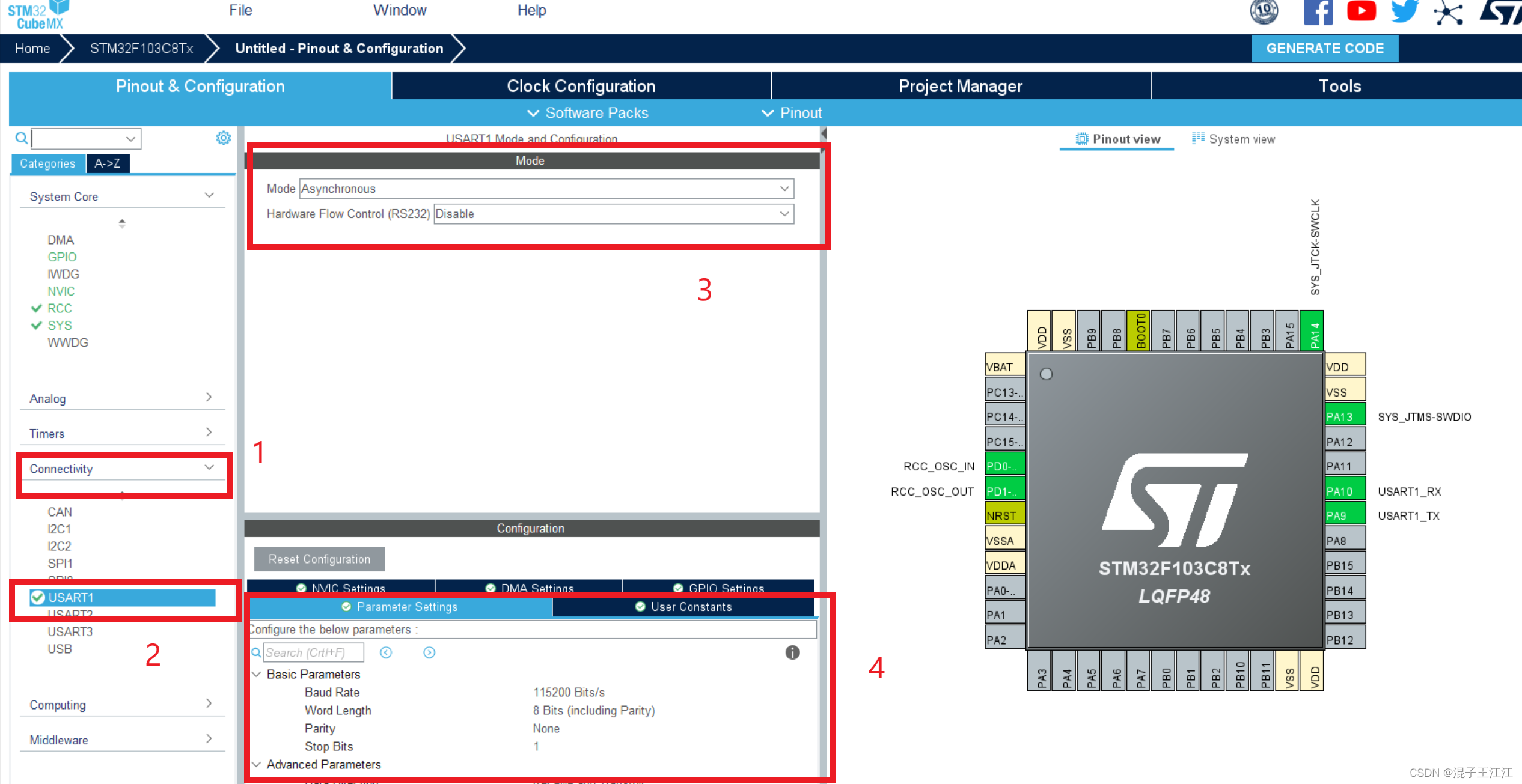Click the search input field
This screenshot has width=1522, height=784.
80,138
